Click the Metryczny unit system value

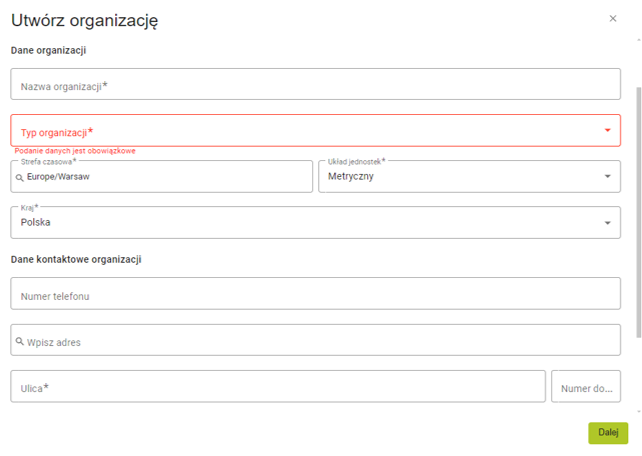(351, 177)
